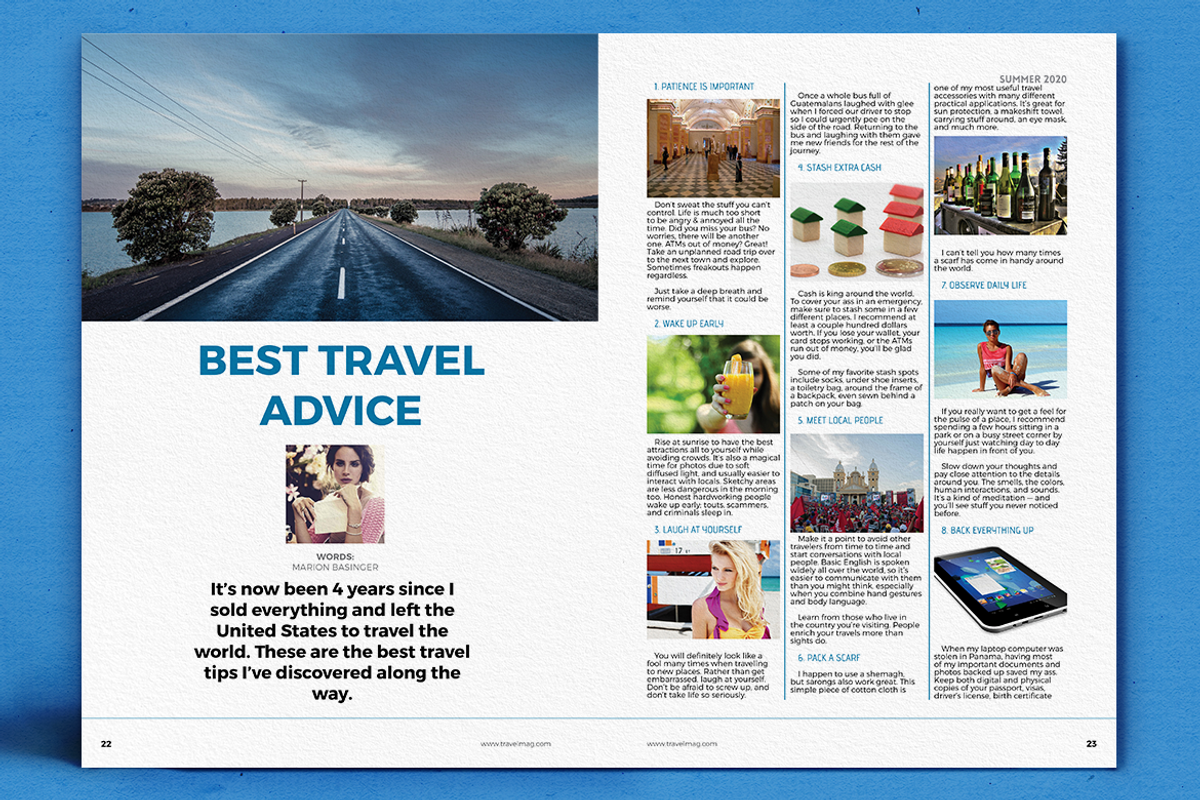The height and width of the screenshot is (800, 1200).
Task: Click the 'SUMMER 2020' issue label
Action: [1033, 79]
